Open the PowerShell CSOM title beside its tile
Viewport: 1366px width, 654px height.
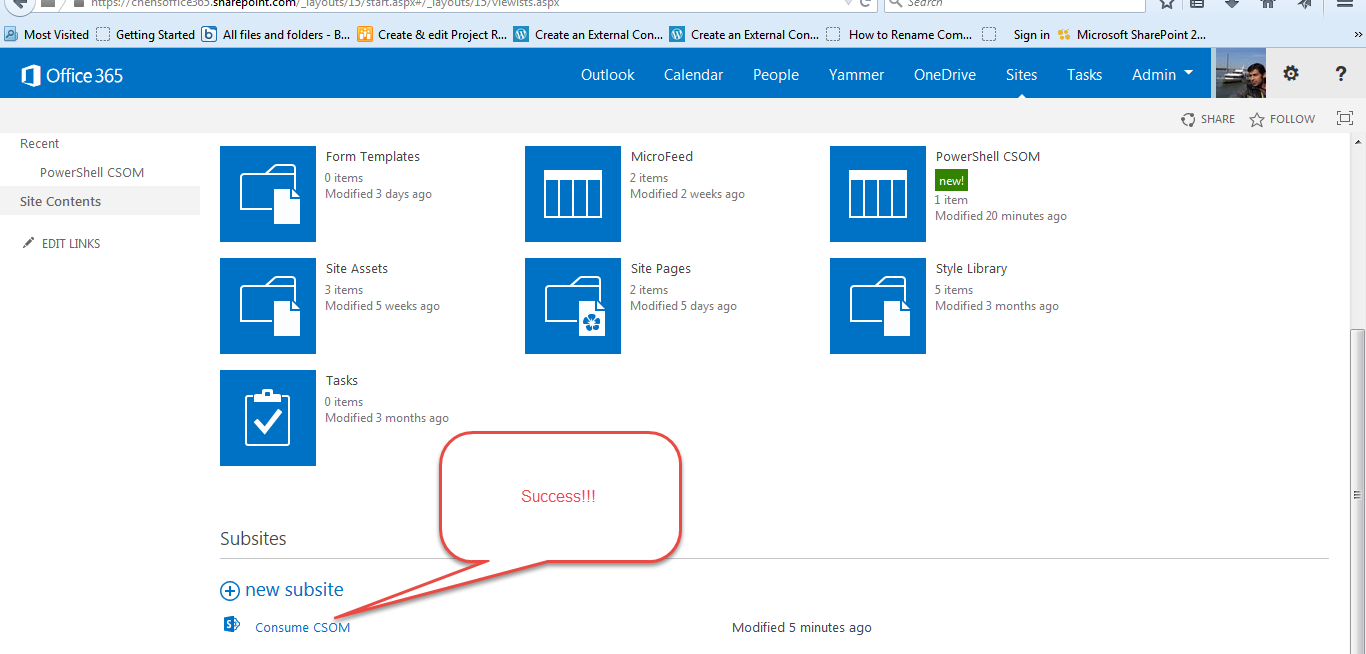pyautogui.click(x=988, y=157)
